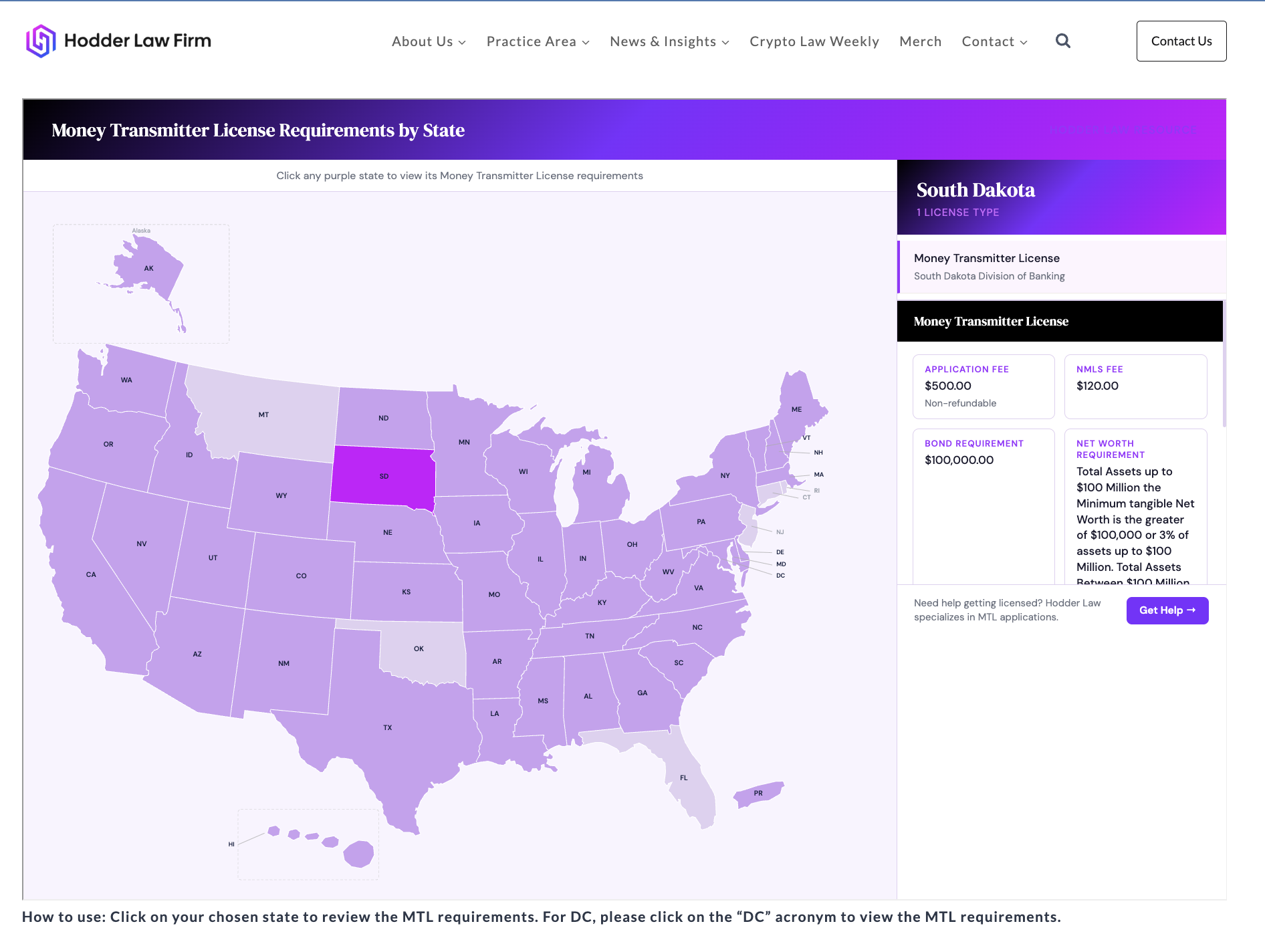Select Utah on the map
Screen dimensions: 1265x952
(x=213, y=558)
